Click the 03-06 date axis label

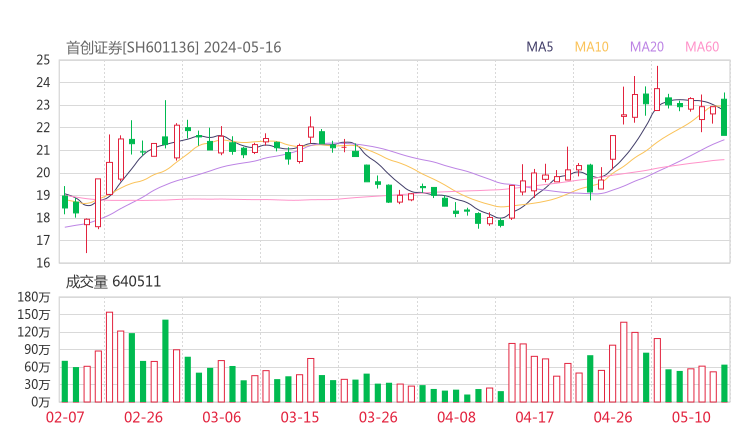pyautogui.click(x=221, y=417)
